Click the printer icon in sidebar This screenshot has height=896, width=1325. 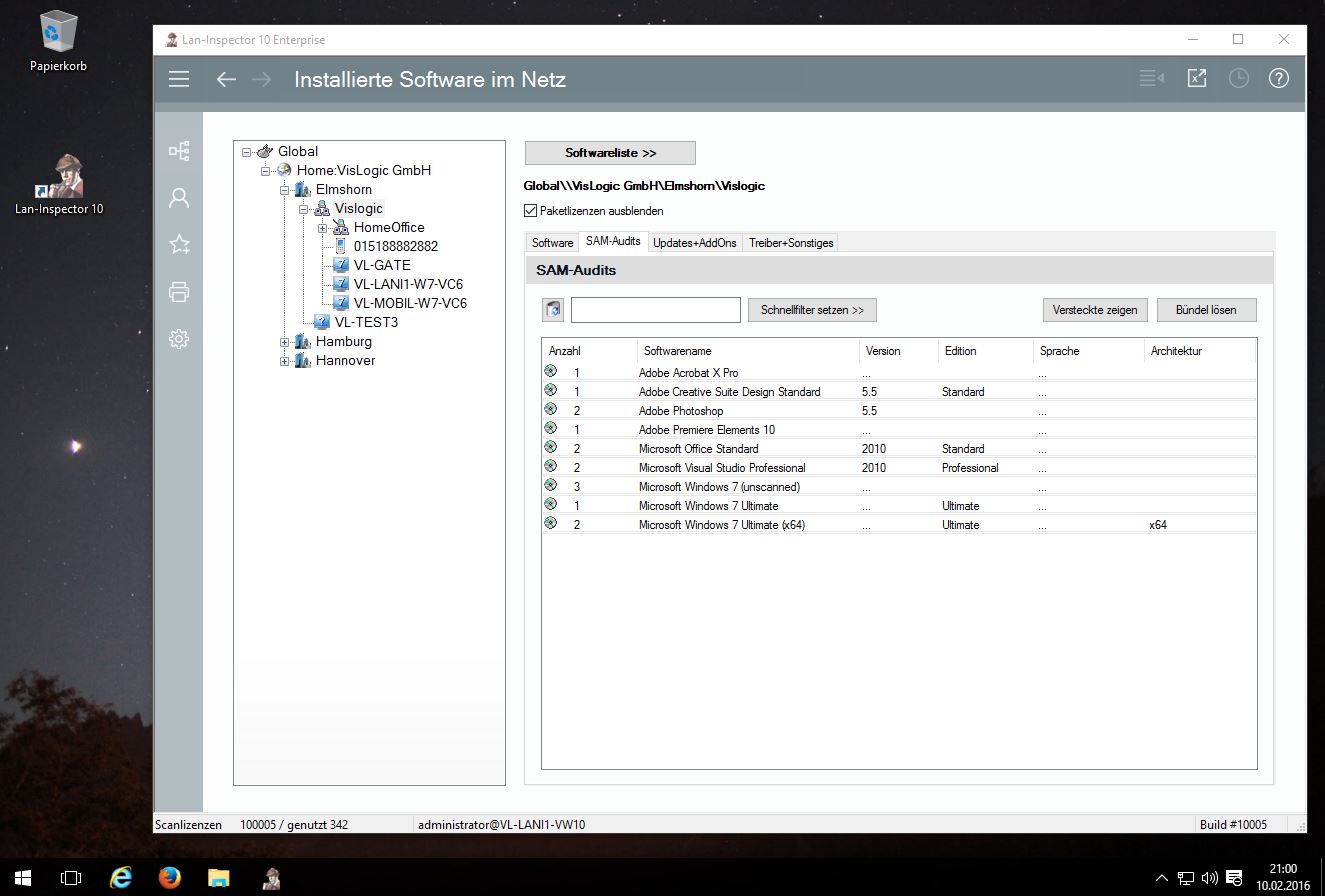[179, 292]
